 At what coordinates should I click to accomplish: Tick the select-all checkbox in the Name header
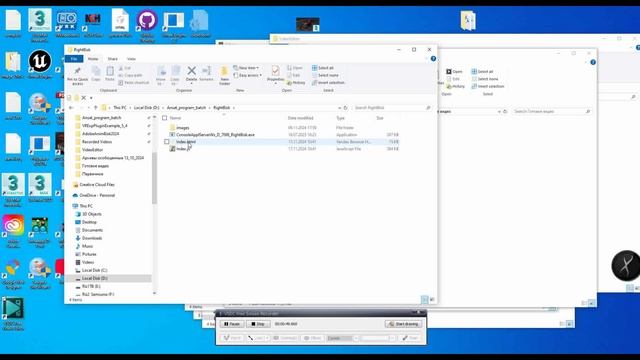pyautogui.click(x=164, y=118)
